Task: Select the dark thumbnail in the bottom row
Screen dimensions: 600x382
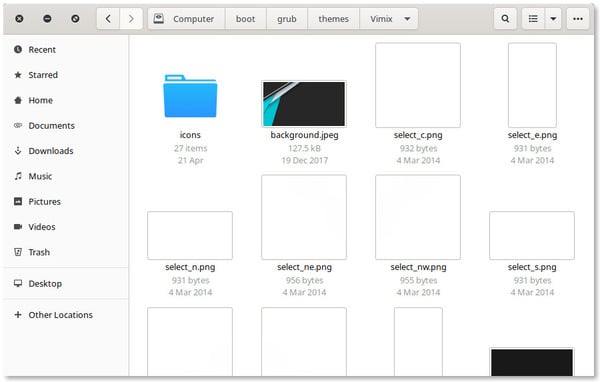Action: click(x=532, y=362)
